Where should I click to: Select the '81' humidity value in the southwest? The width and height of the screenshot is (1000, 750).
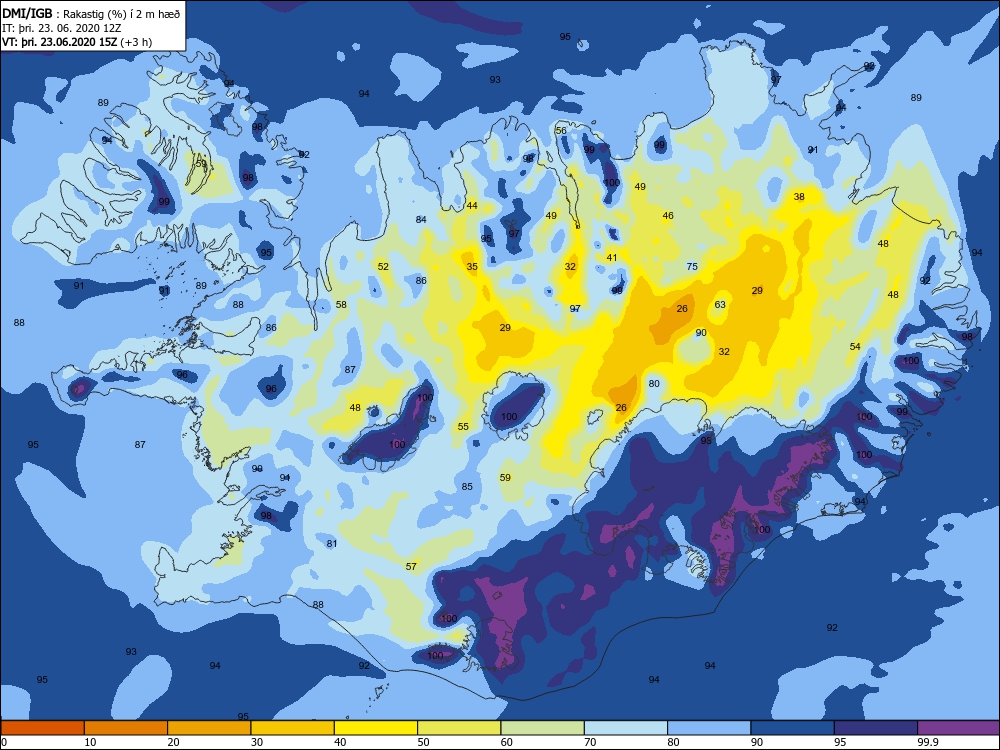tap(332, 543)
